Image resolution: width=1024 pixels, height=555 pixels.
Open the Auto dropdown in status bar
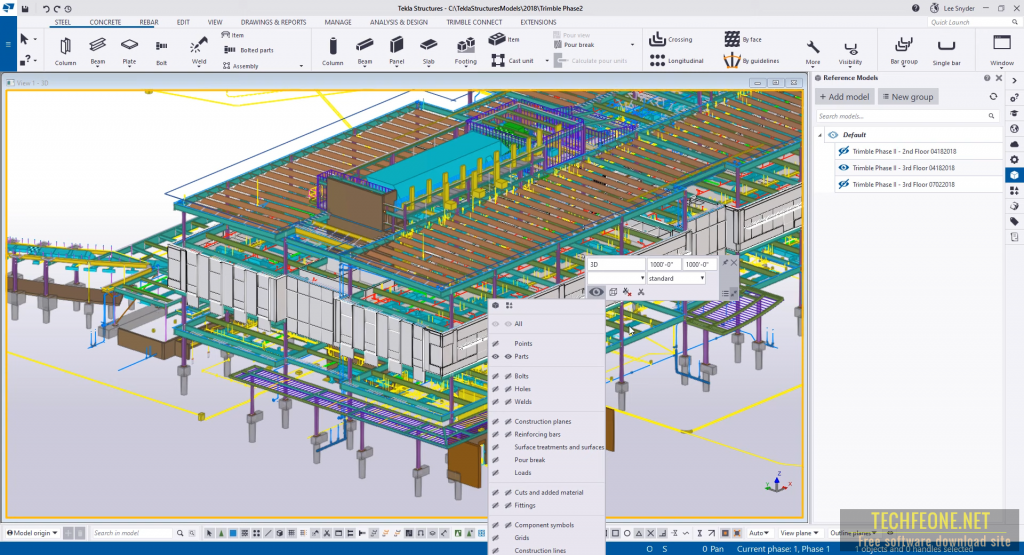click(x=759, y=533)
